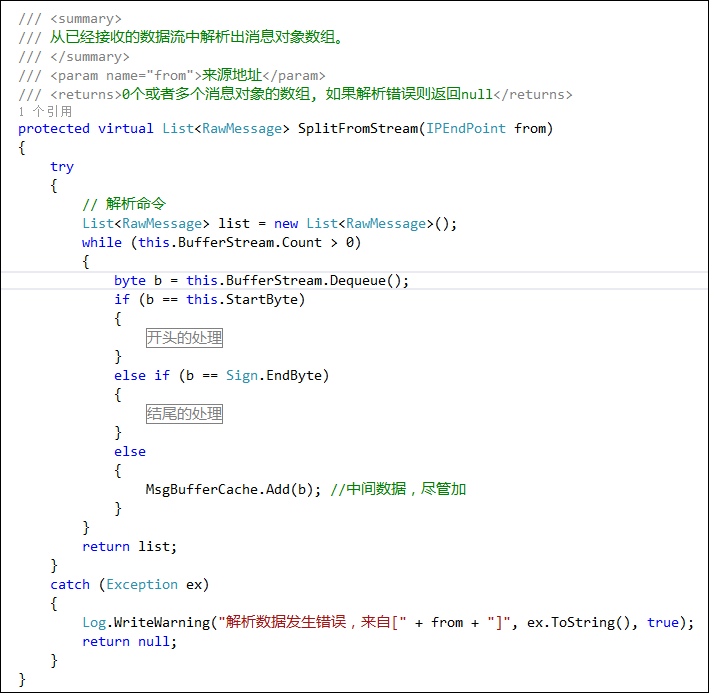Click the "来源地址" param description in the doc comment
Screen dimensions: 709x693
click(234, 75)
